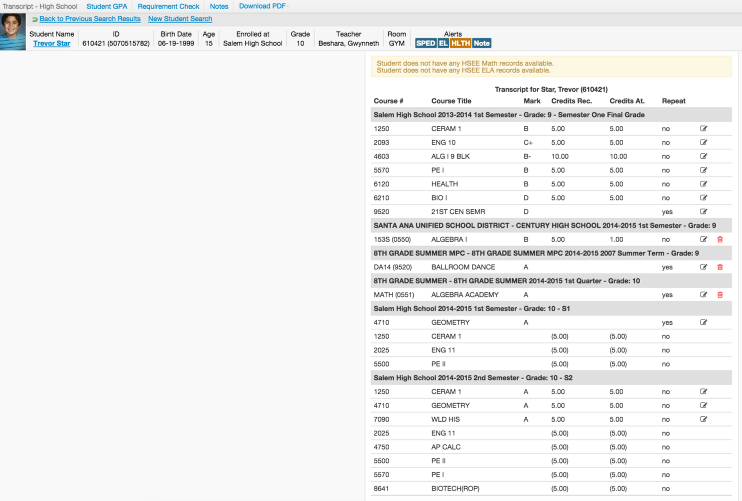Click the 'Transcript for Star, Trevor (610421)' title
This screenshot has height=501, width=742.
(551, 89)
